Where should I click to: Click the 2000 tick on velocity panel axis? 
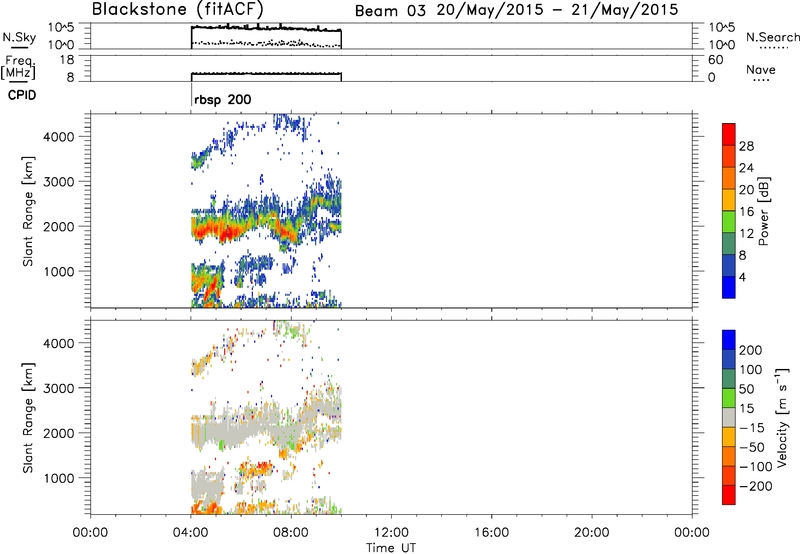[x=59, y=433]
